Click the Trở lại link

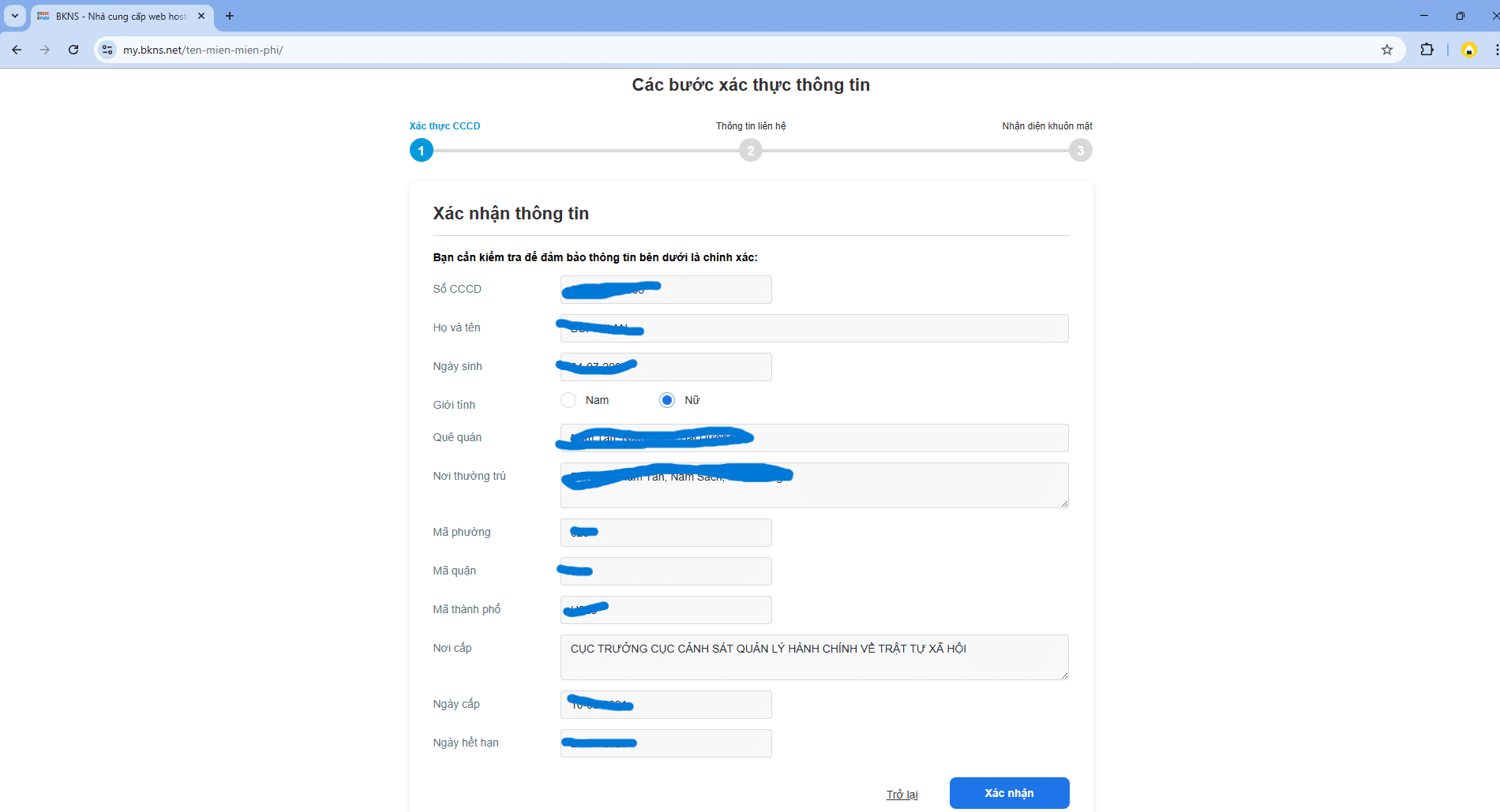[902, 794]
